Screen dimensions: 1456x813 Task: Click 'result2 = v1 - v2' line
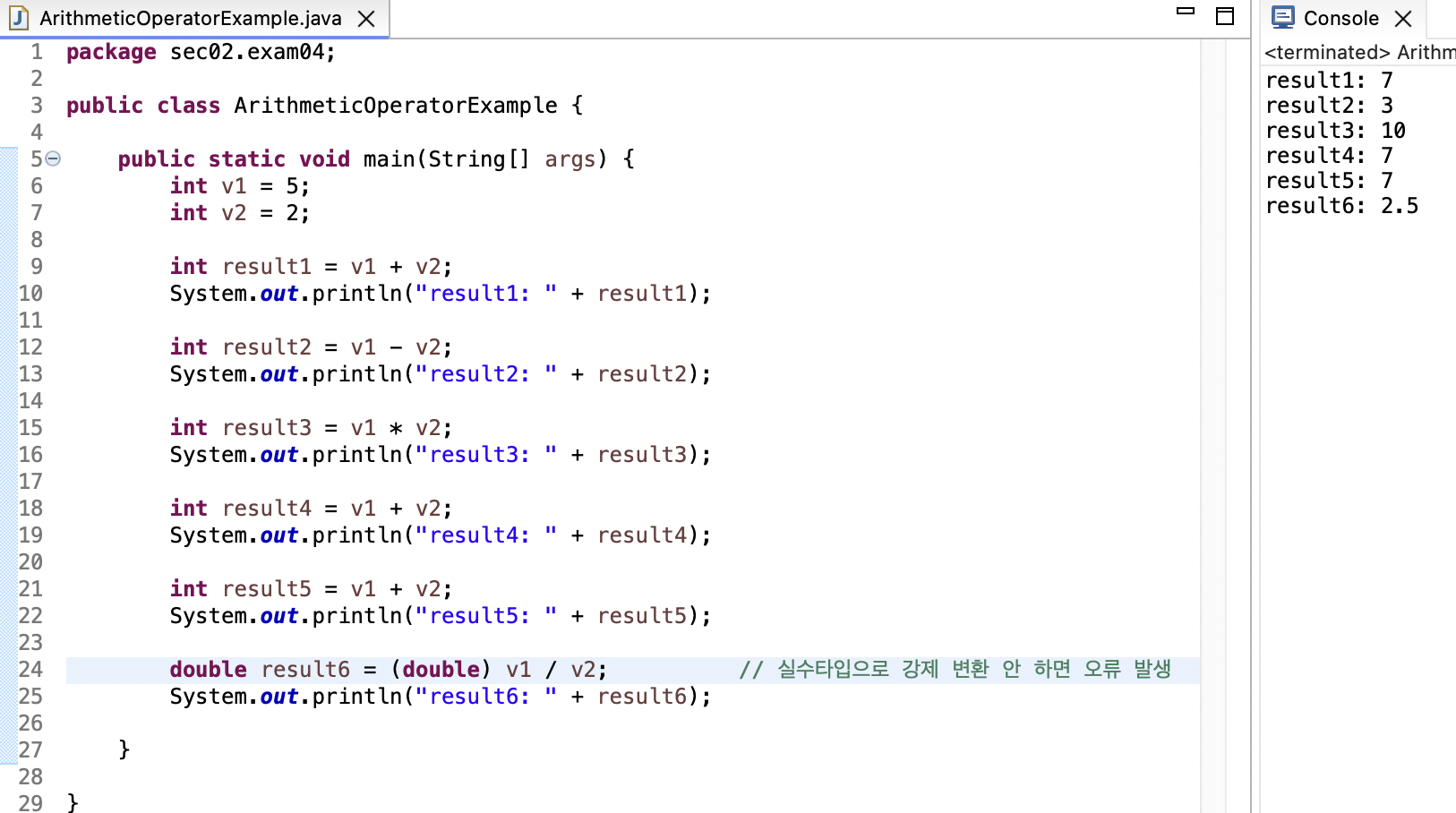(x=311, y=347)
